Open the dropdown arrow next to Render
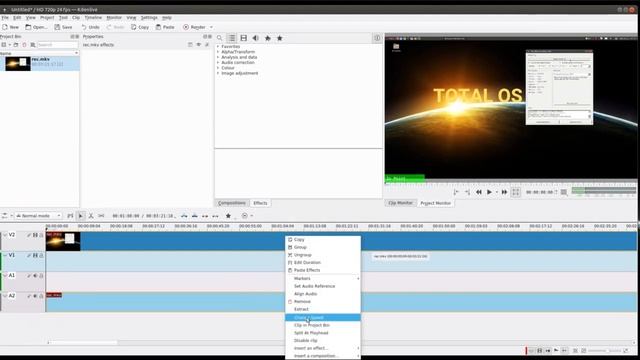Image resolution: width=640 pixels, height=360 pixels. coord(211,27)
